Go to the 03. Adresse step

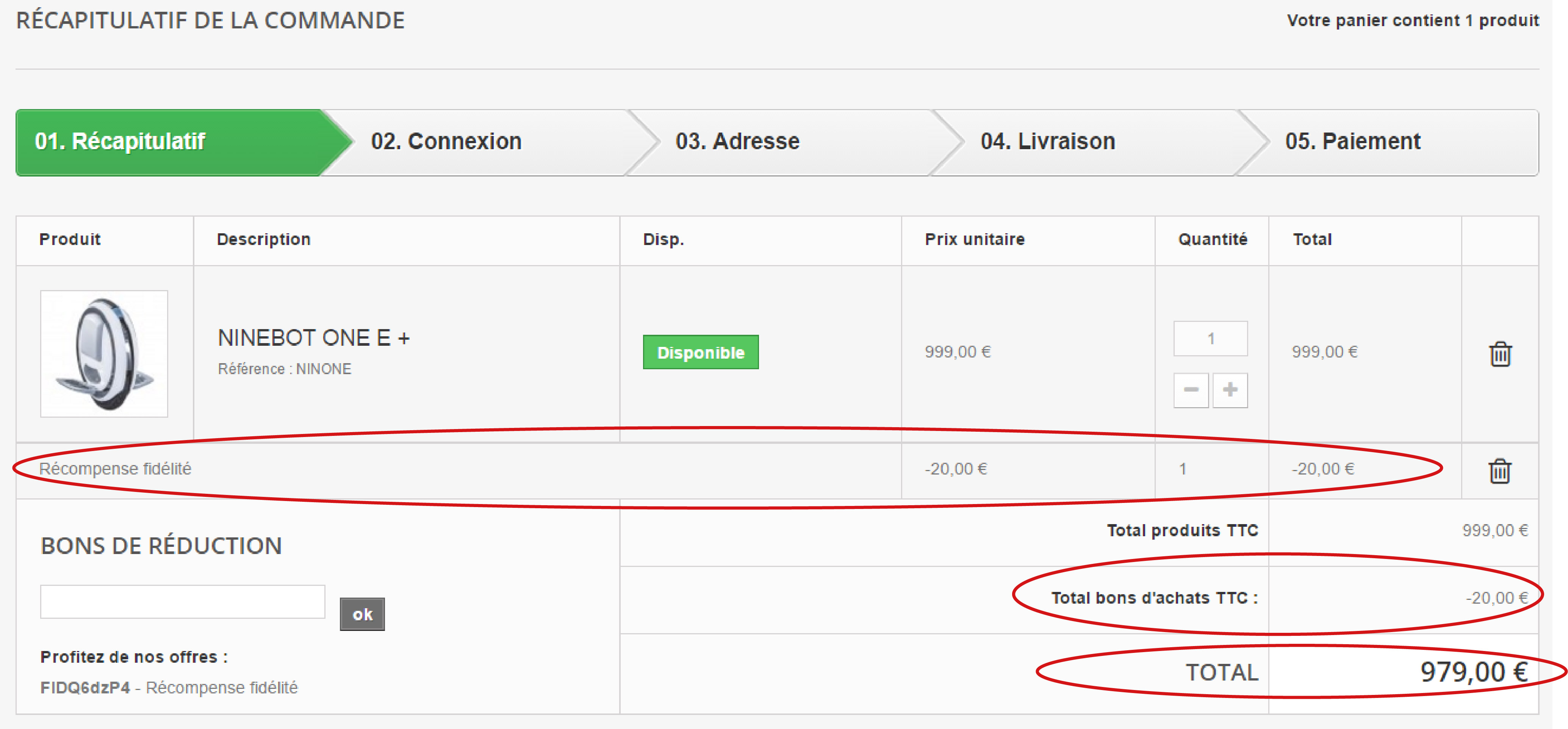tap(737, 142)
